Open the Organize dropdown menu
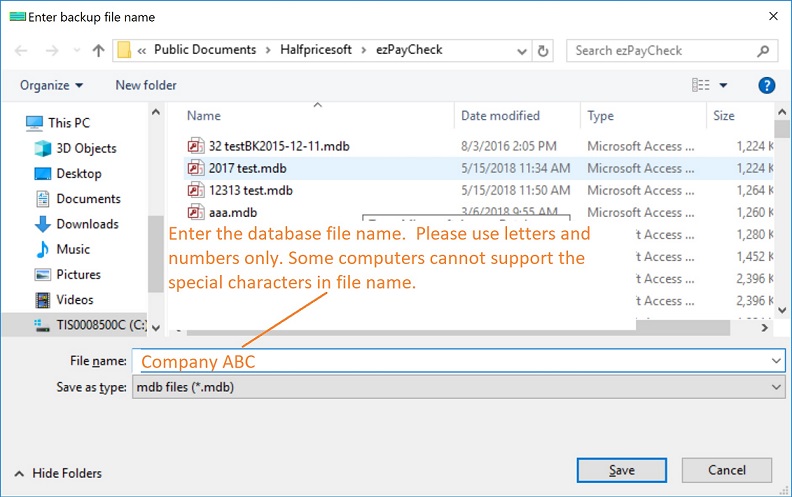 [51, 86]
